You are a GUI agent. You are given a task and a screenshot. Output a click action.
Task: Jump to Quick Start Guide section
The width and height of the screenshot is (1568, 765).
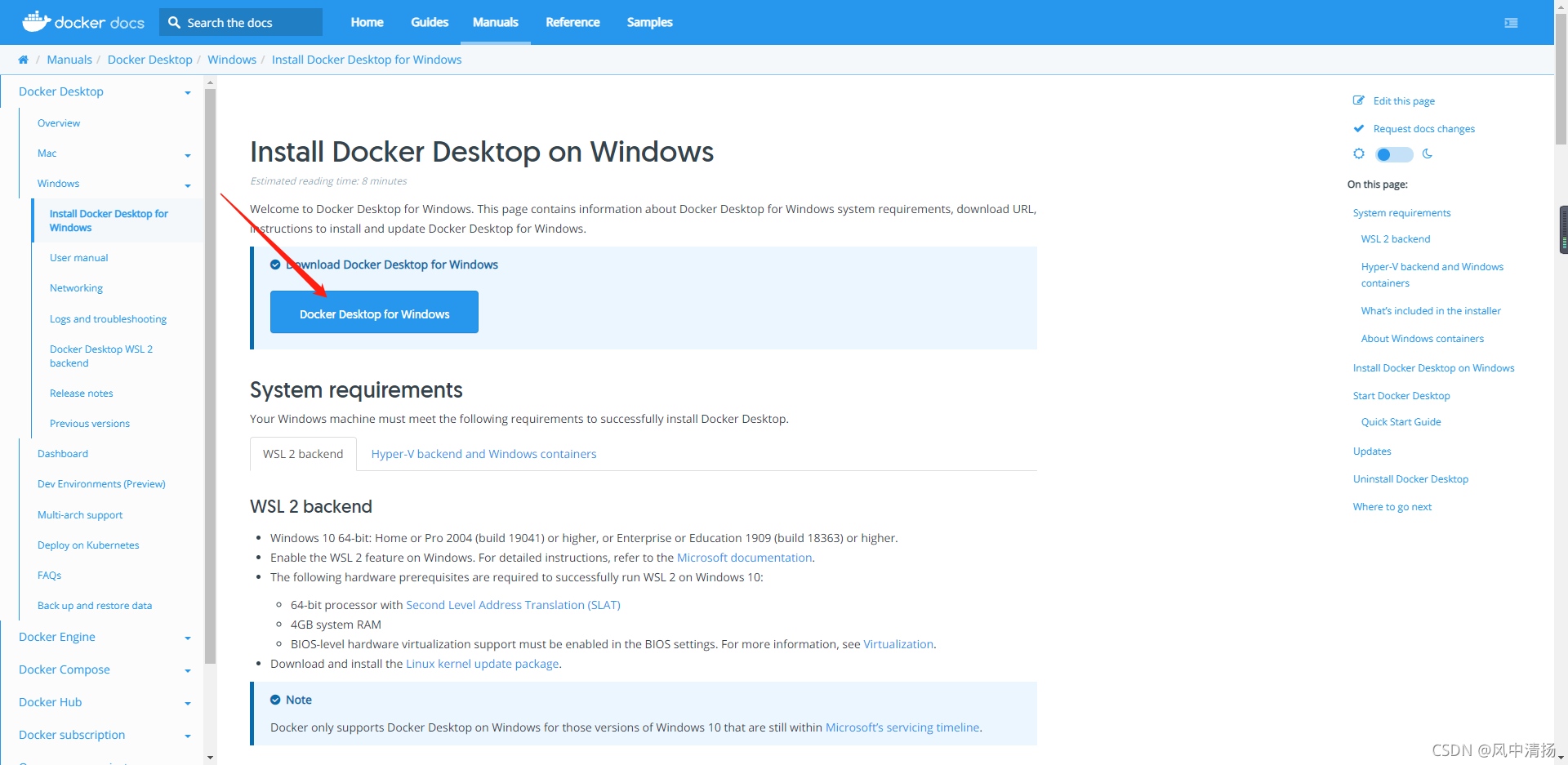[1401, 422]
